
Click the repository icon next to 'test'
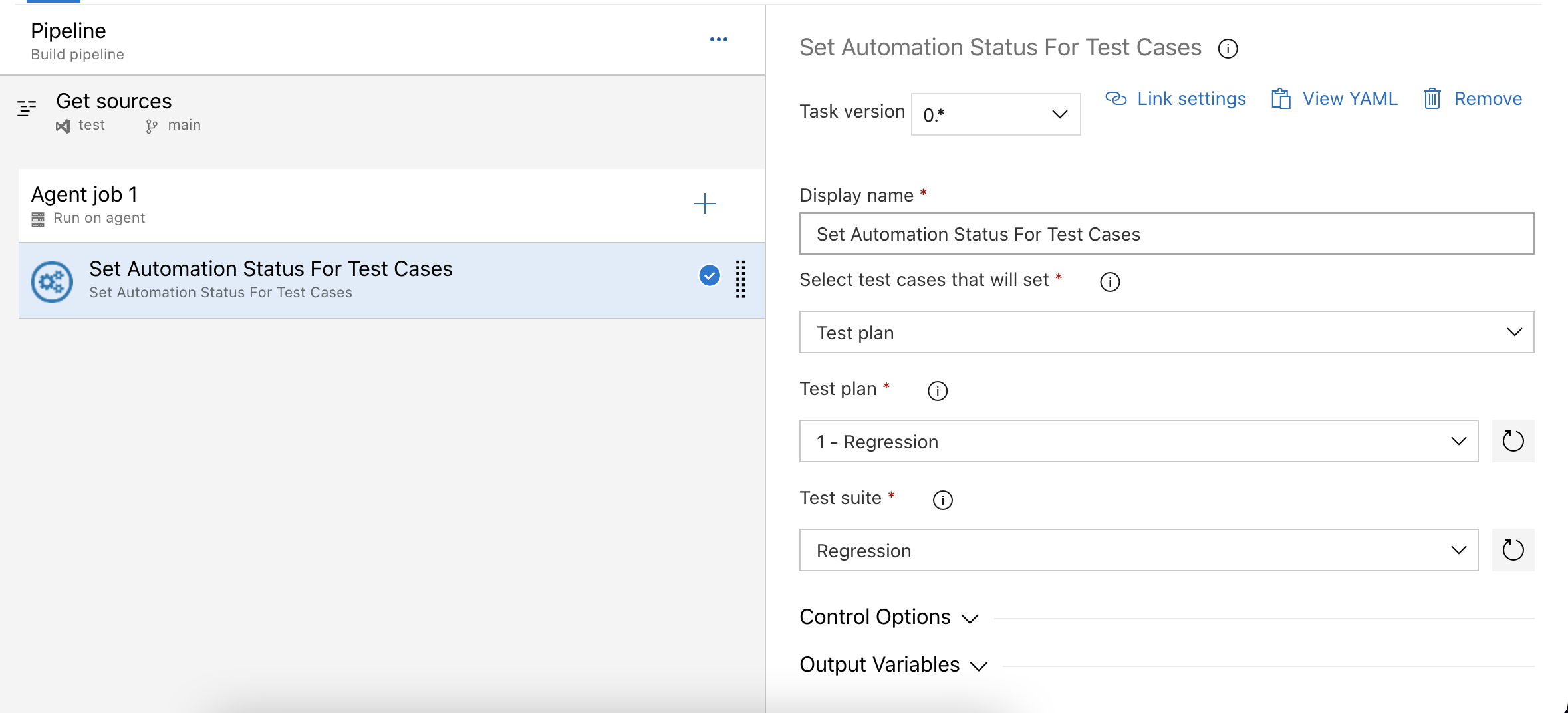[63, 126]
